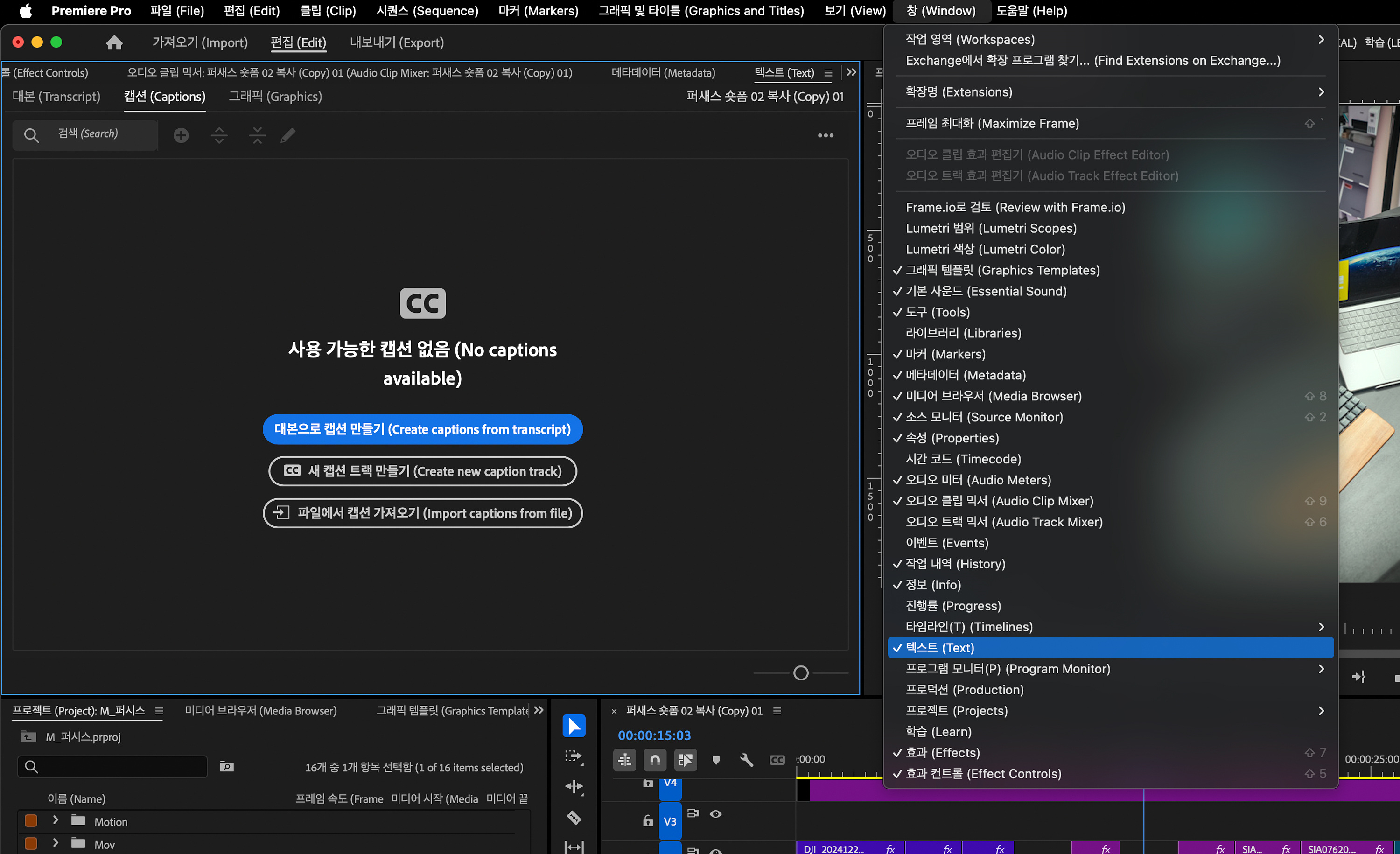Add marker in timeline
The image size is (1400, 854).
click(x=716, y=760)
